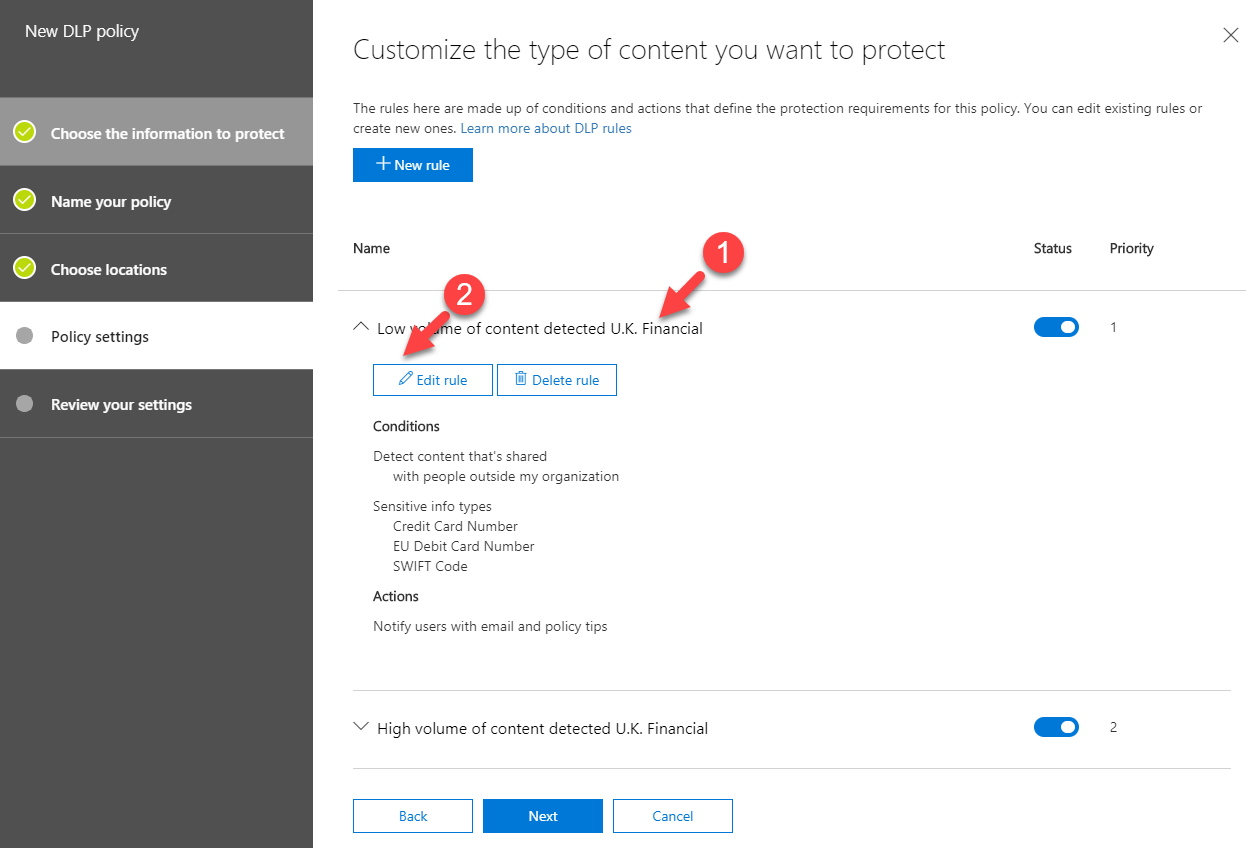Click the Status column header
The image size is (1248, 848).
[x=1052, y=248]
